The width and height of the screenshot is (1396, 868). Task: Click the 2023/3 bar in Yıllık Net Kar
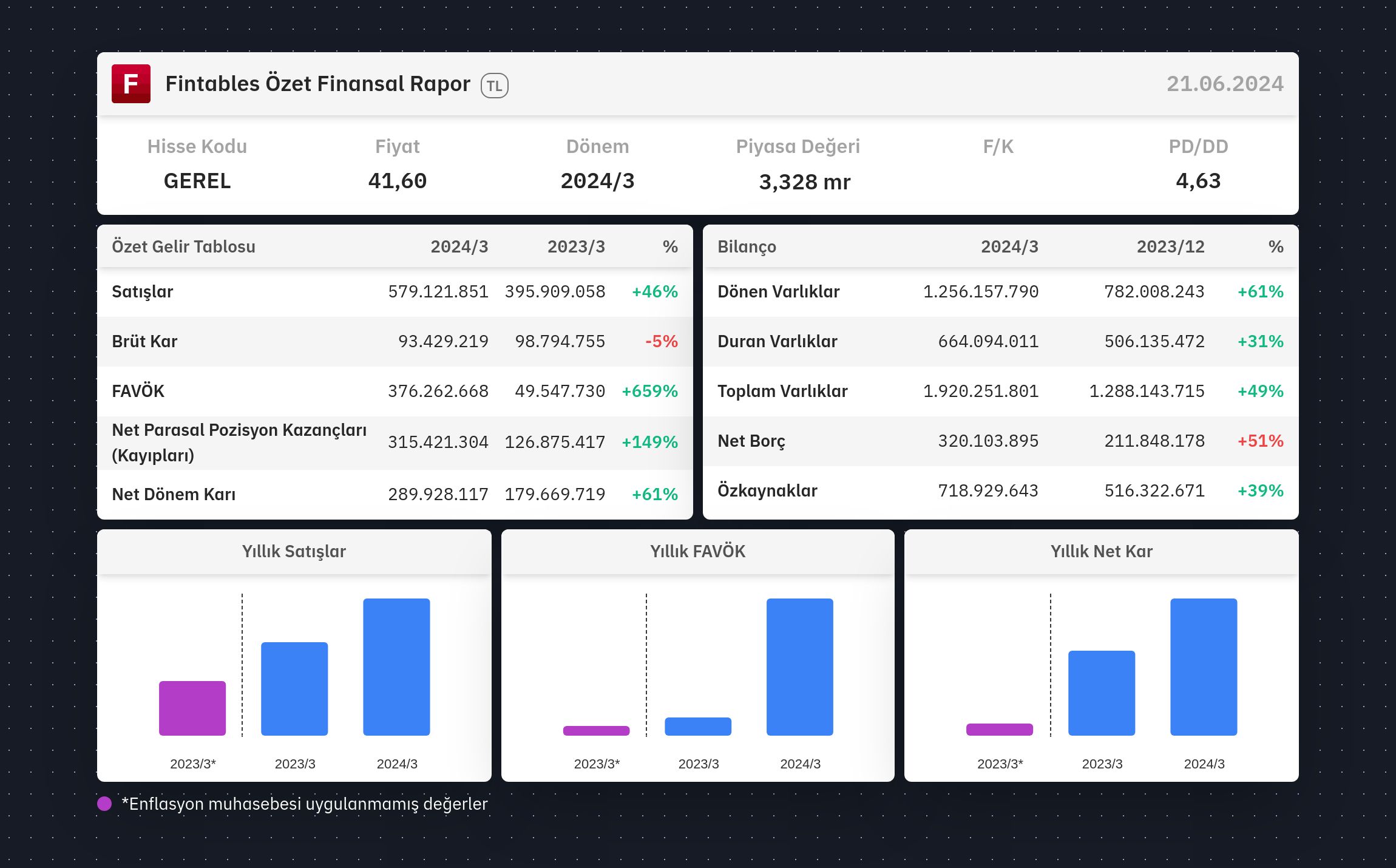click(1102, 693)
